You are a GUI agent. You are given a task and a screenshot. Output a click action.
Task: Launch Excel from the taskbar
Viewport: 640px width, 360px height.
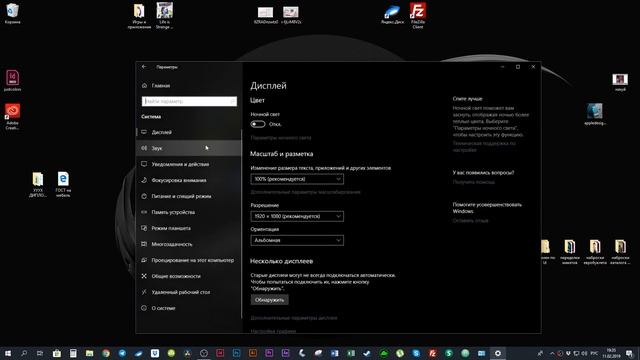[x=351, y=353]
